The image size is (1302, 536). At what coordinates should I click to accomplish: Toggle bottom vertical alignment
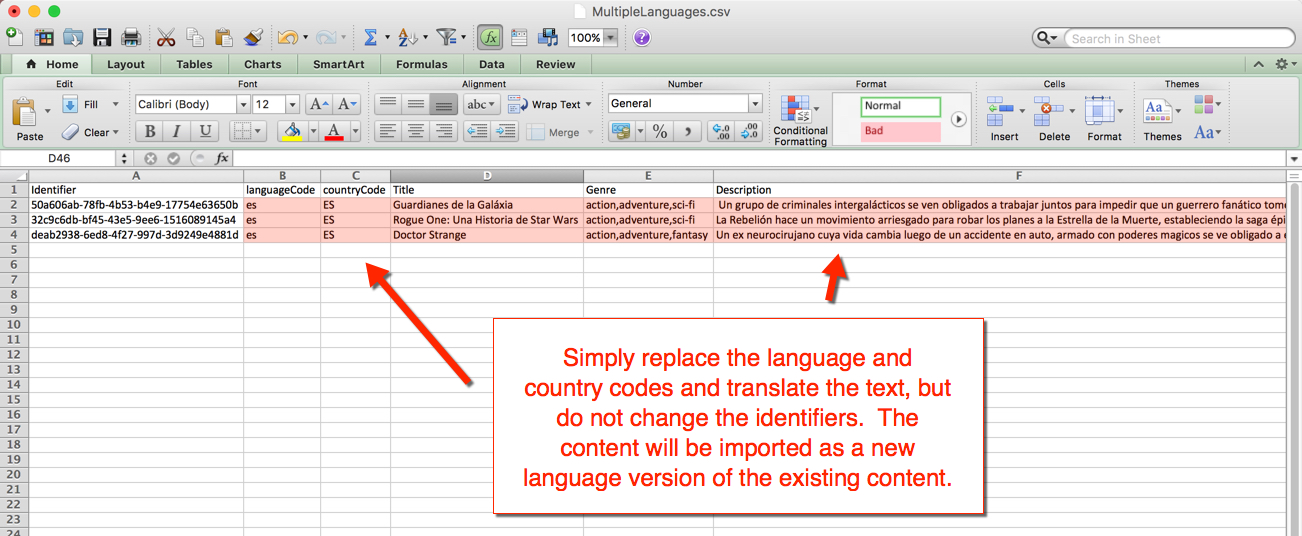445,104
